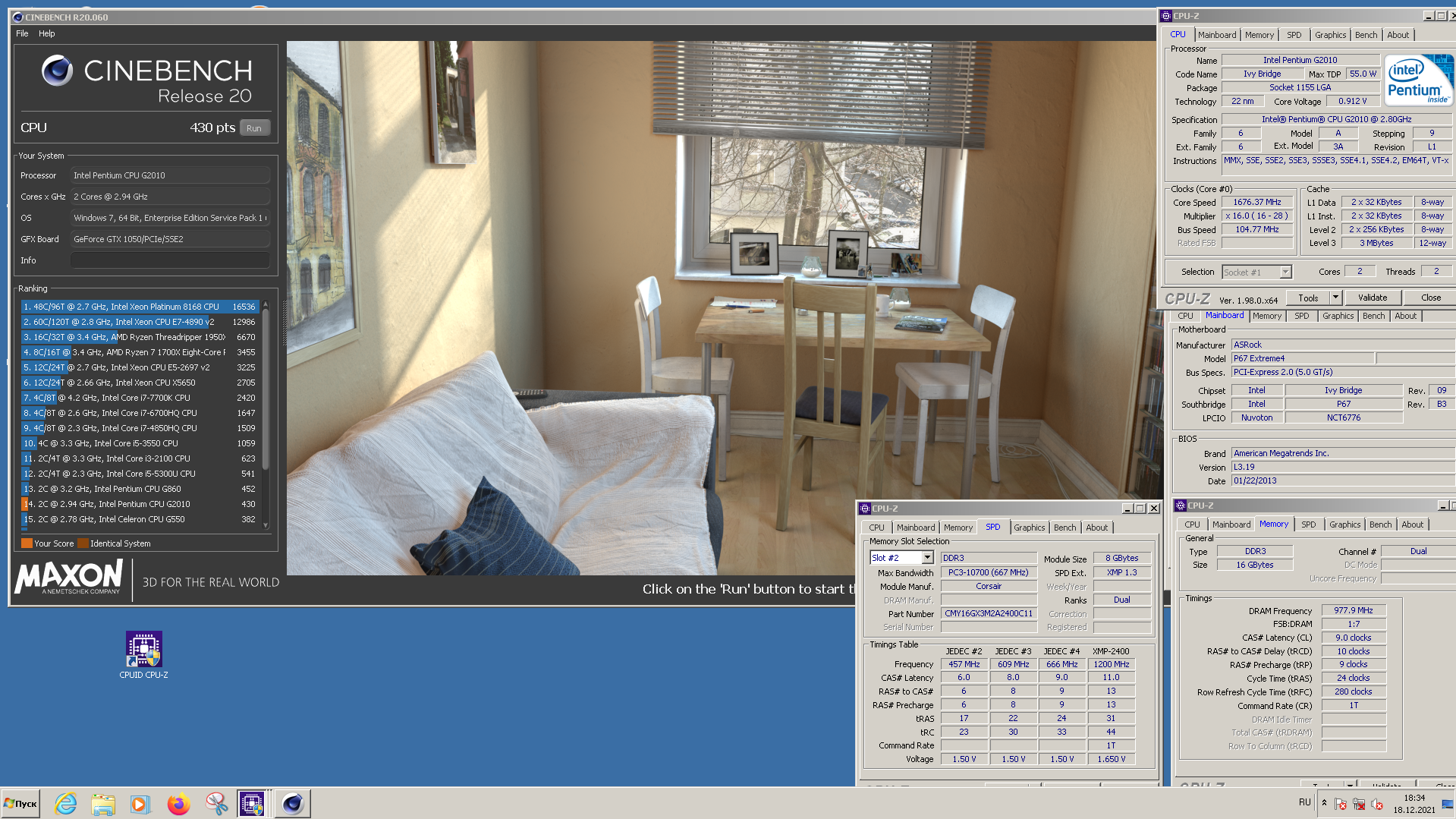The image size is (1456, 819).
Task: Click Your Score orange legend swatch
Action: (x=27, y=543)
